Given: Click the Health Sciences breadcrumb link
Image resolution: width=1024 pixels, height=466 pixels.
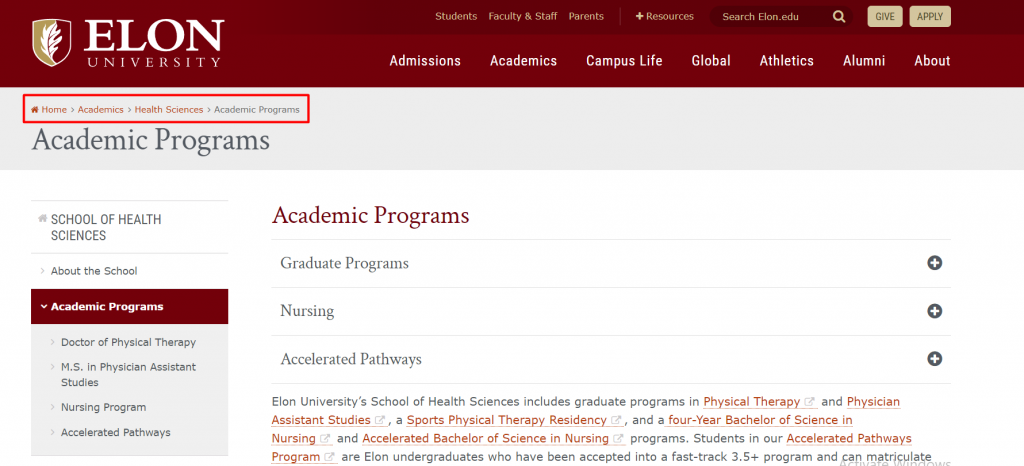Looking at the screenshot, I should 168,110.
